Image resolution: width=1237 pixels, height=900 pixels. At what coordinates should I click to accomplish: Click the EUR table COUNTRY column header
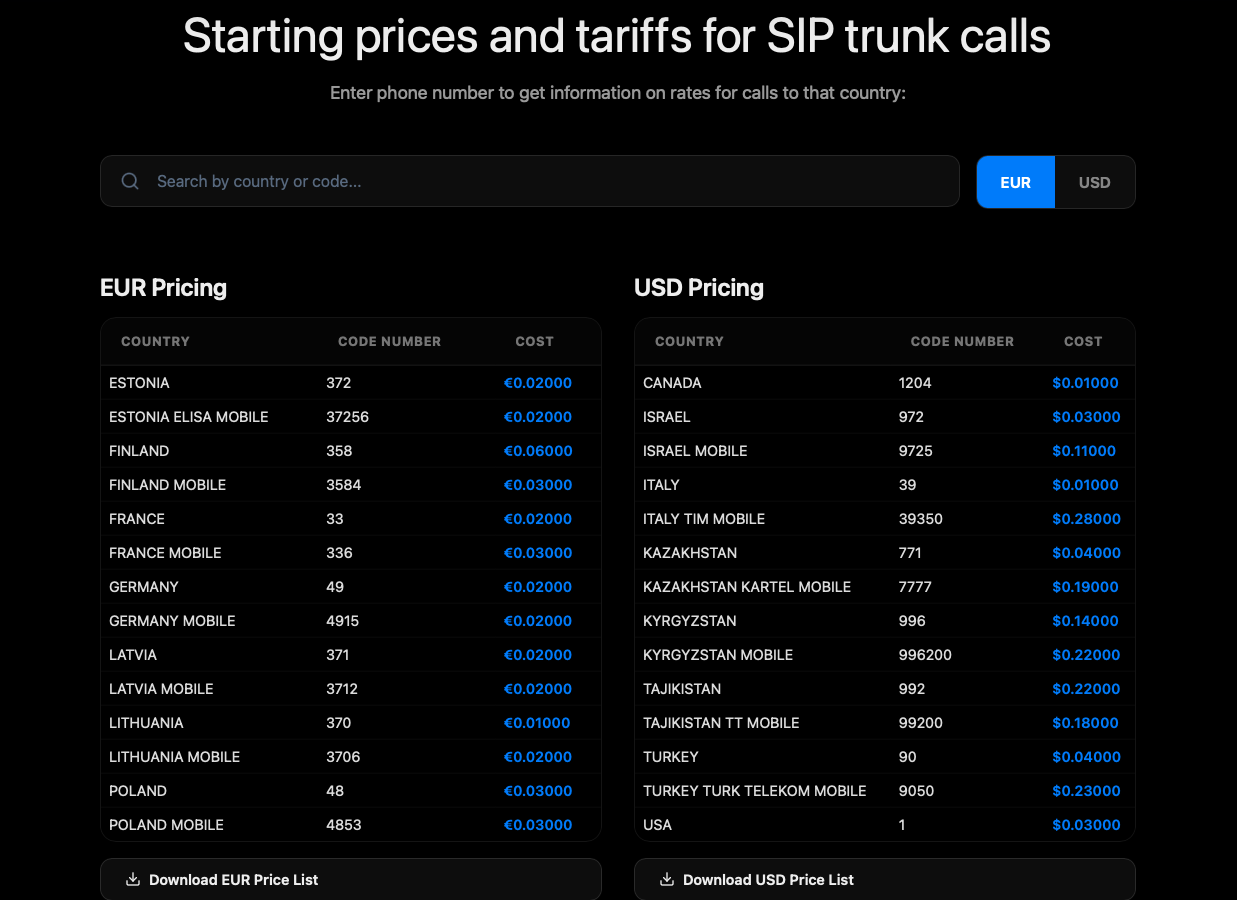155,341
